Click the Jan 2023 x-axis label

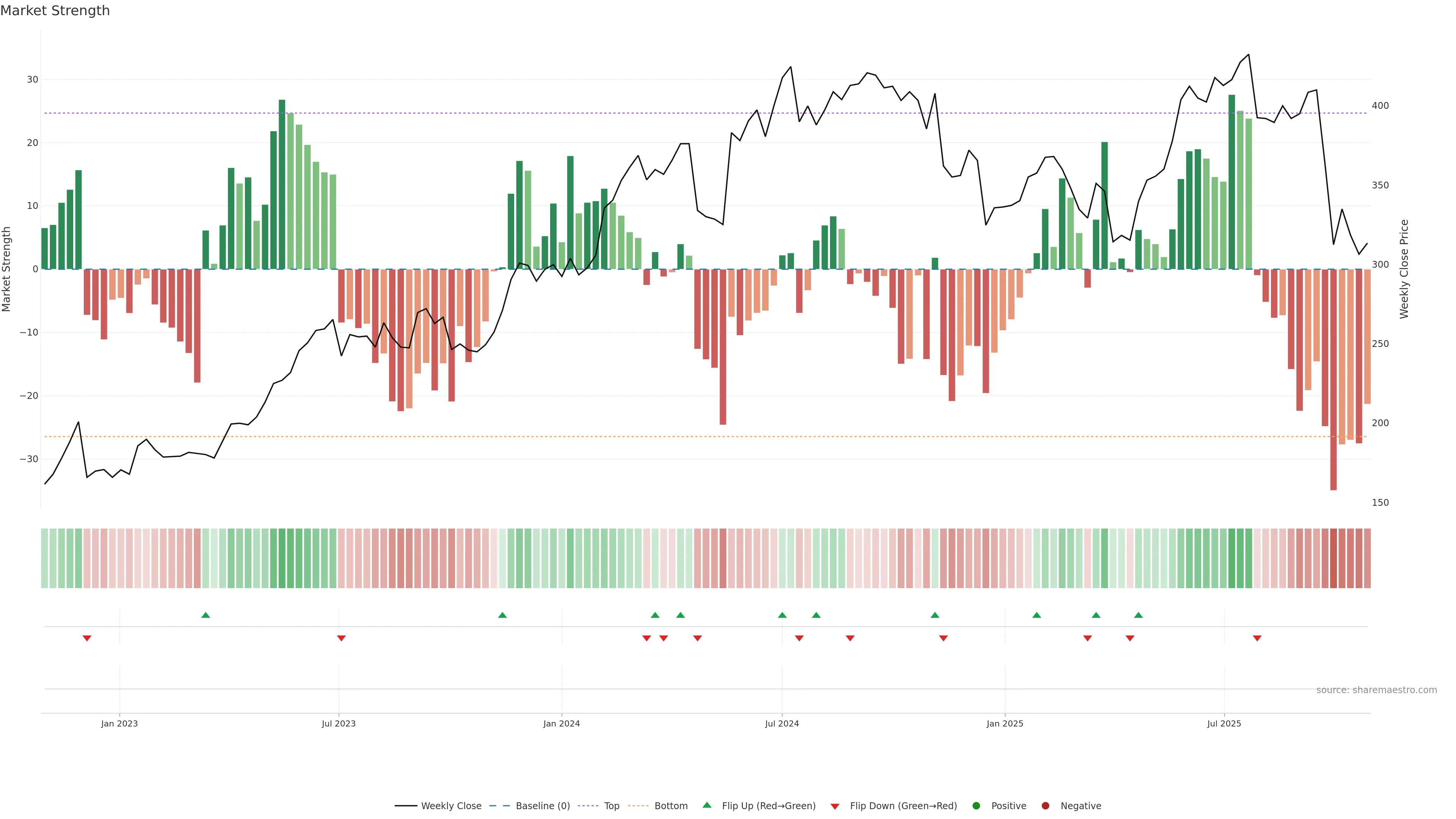tap(119, 723)
